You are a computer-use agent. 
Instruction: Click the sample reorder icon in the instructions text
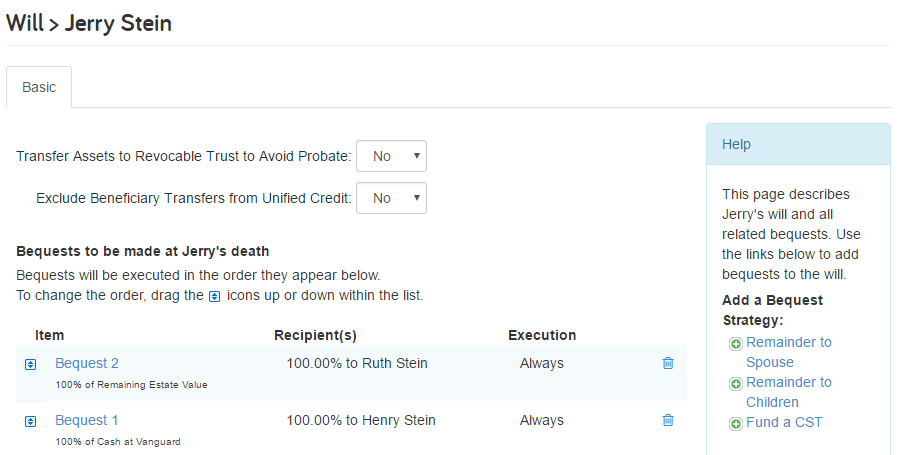click(214, 296)
